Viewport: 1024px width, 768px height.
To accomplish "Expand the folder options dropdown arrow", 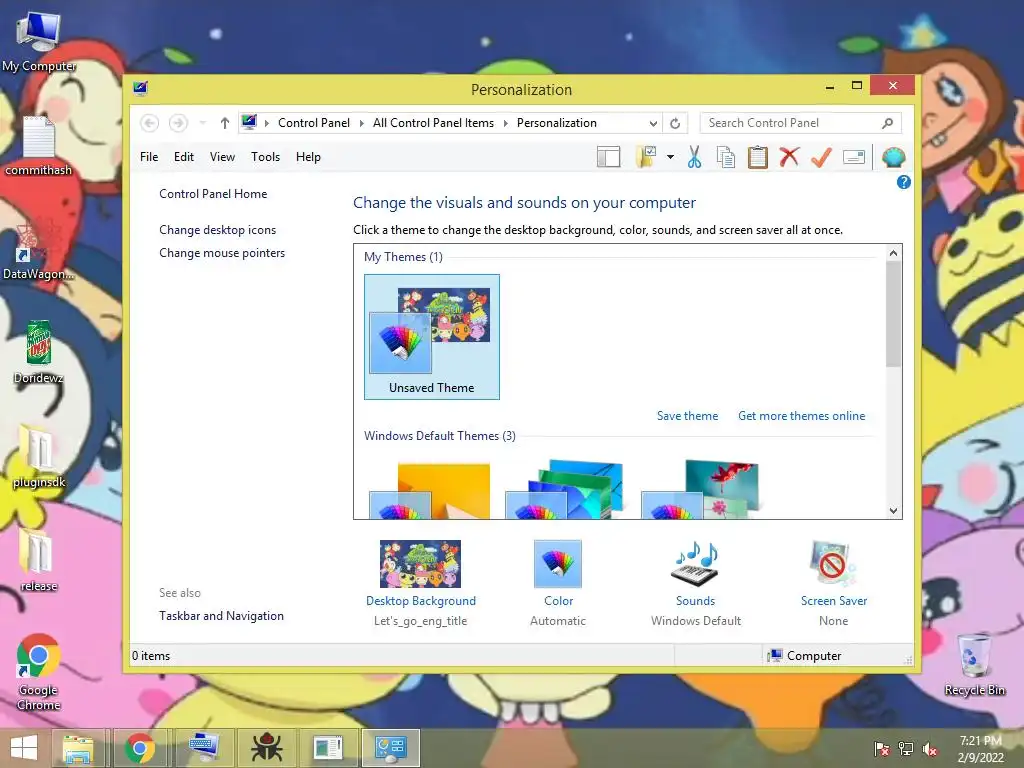I will [x=670, y=157].
